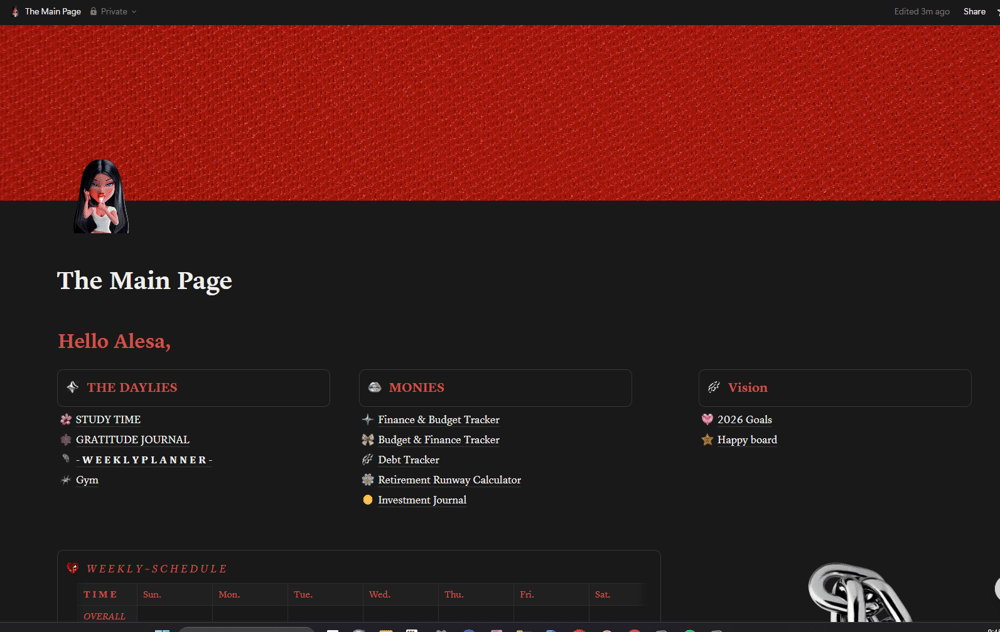
Task: Click the red cover image
Action: click(500, 112)
